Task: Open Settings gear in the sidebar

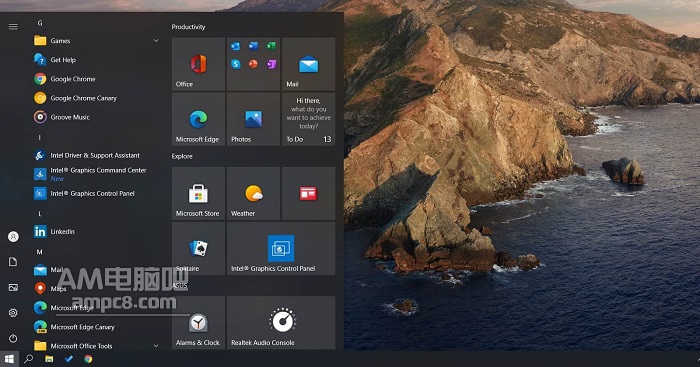Action: pos(13,313)
